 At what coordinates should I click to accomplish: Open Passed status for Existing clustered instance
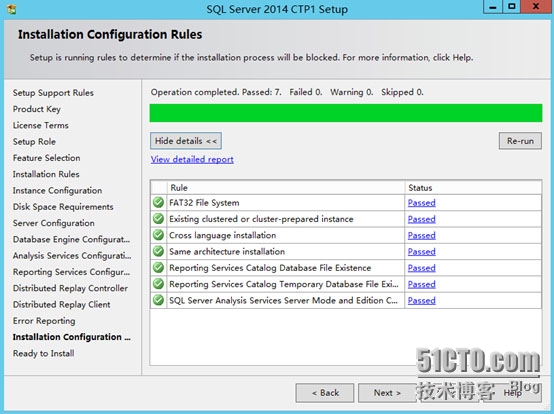coord(422,219)
